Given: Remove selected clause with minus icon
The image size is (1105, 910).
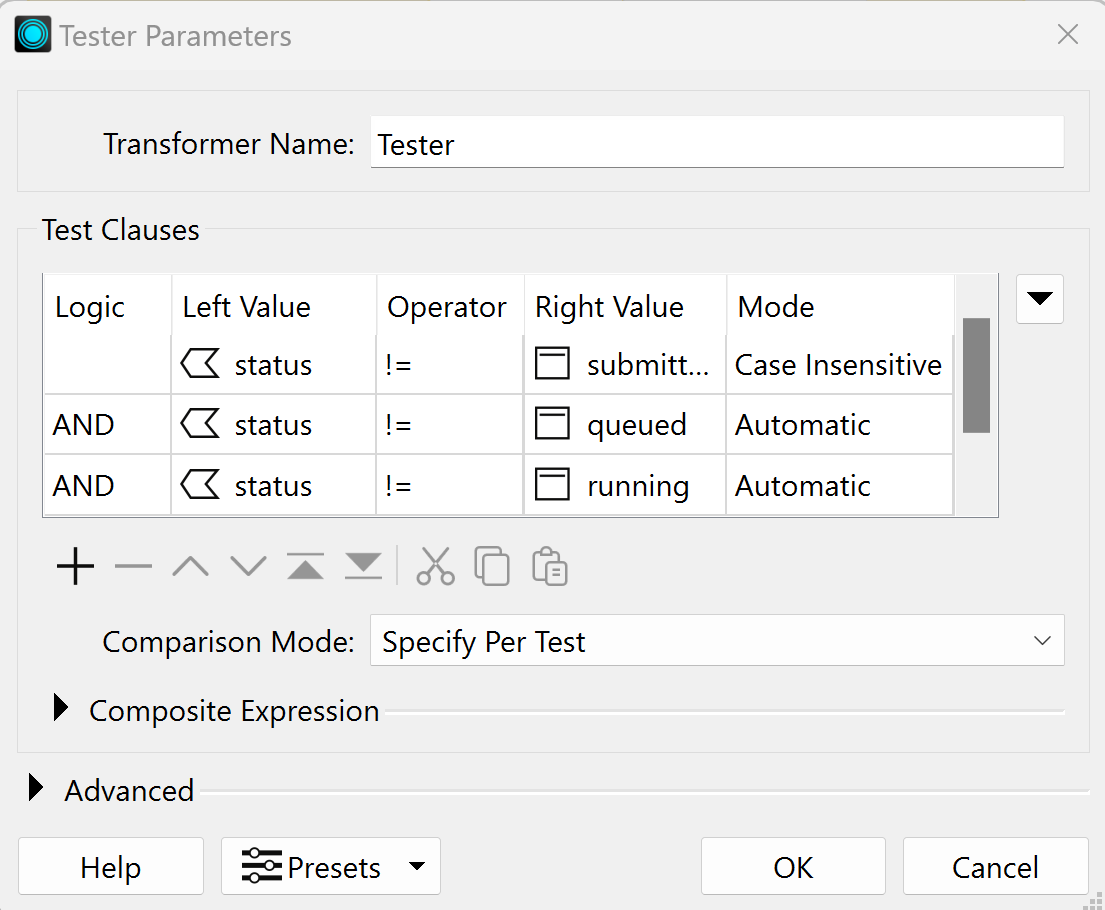Looking at the screenshot, I should pos(133,567).
